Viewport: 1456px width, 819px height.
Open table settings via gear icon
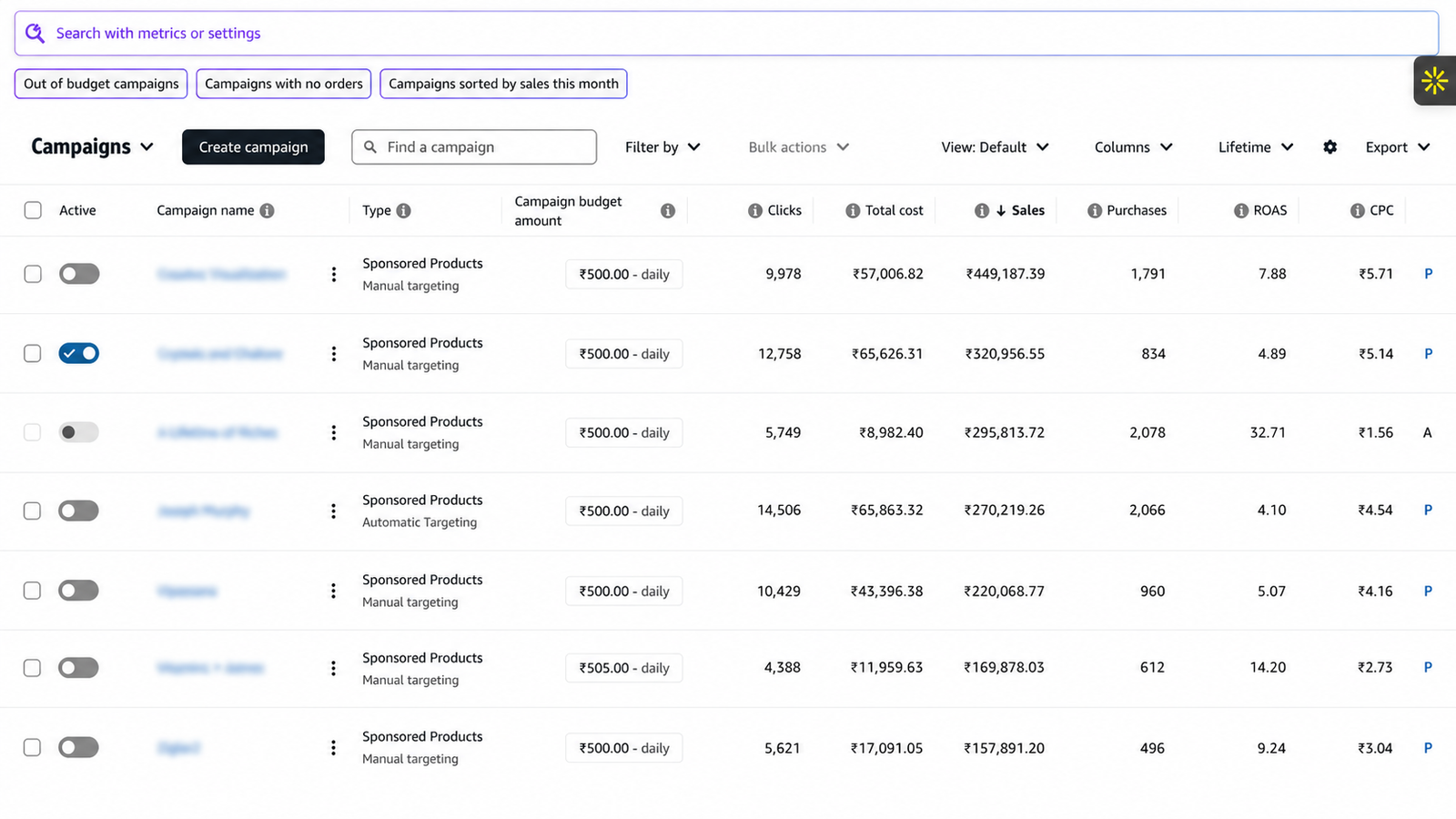coord(1330,147)
